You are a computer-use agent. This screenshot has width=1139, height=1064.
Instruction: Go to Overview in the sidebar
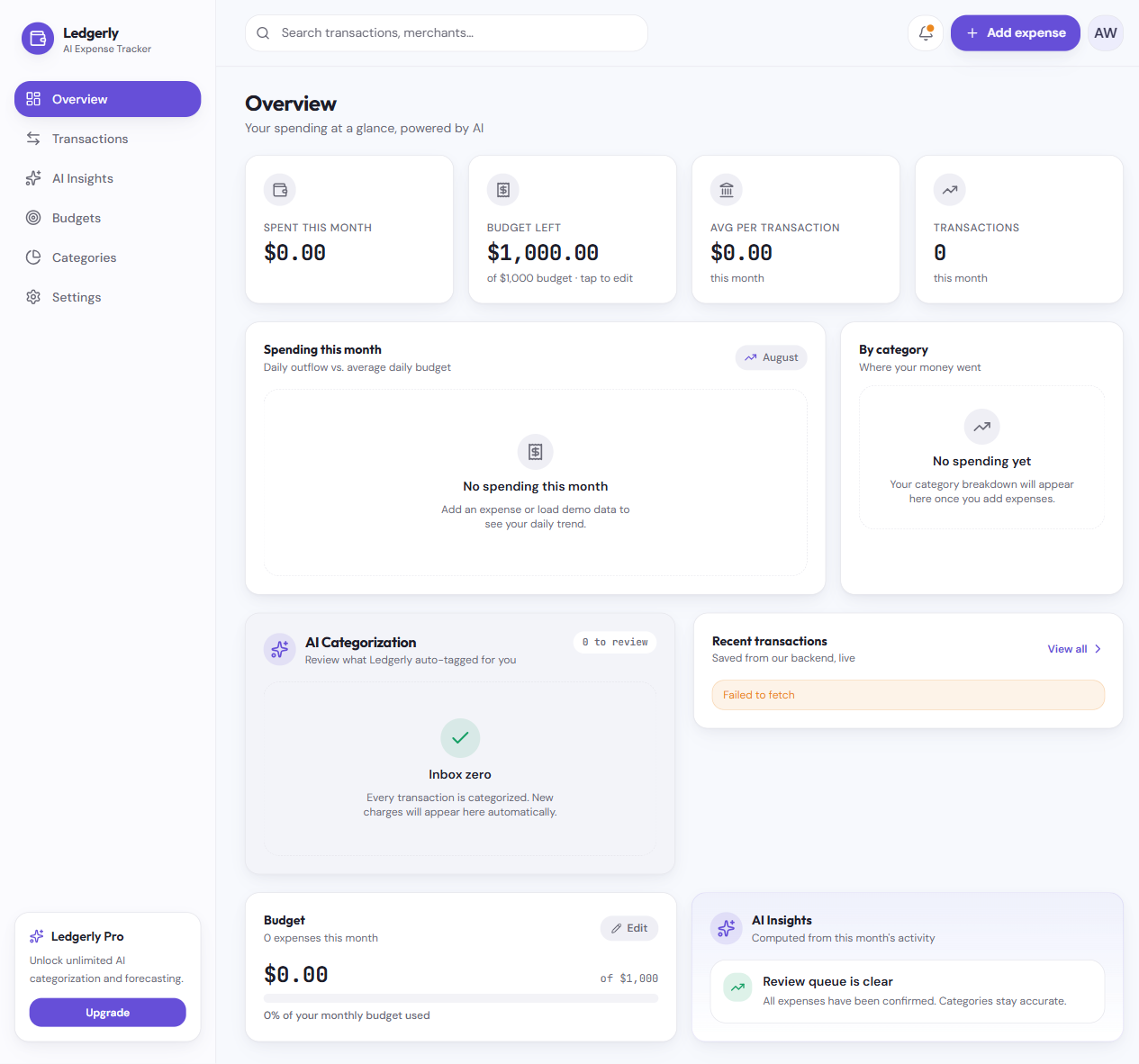tap(108, 99)
